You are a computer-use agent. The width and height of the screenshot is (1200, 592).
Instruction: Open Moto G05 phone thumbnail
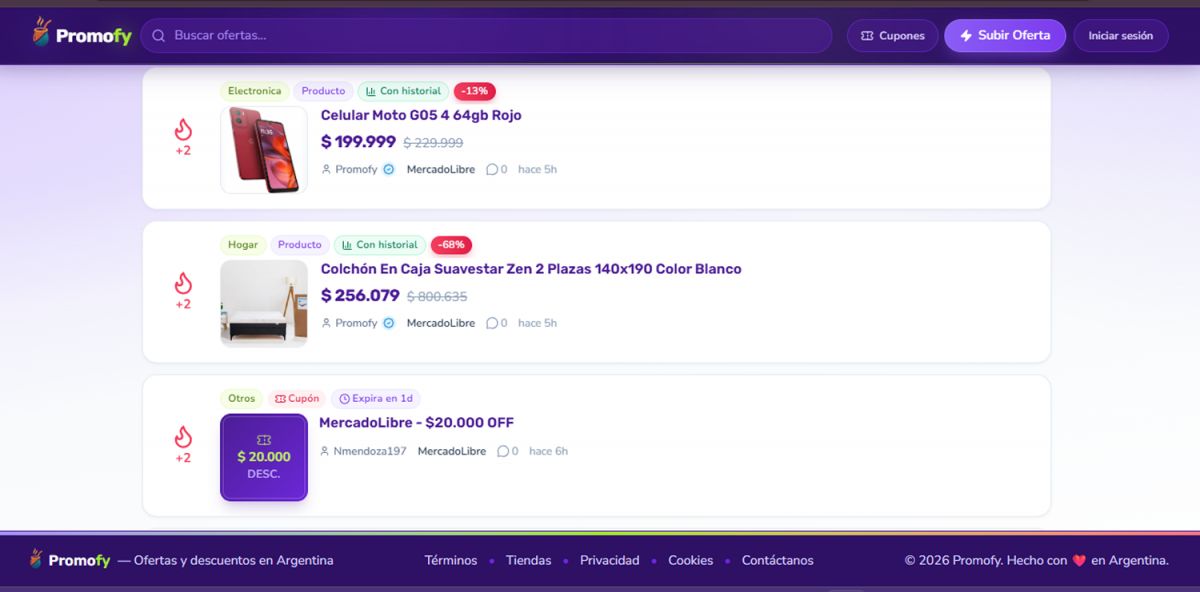click(264, 149)
